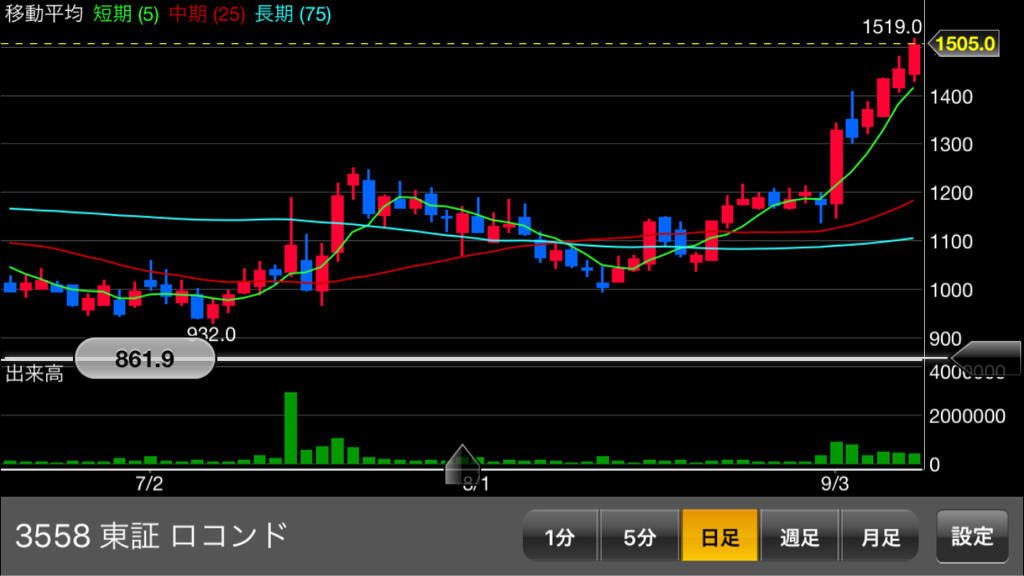Select the 日足 daily chart tab
Screen dimensions: 1024x576
[x=720, y=536]
